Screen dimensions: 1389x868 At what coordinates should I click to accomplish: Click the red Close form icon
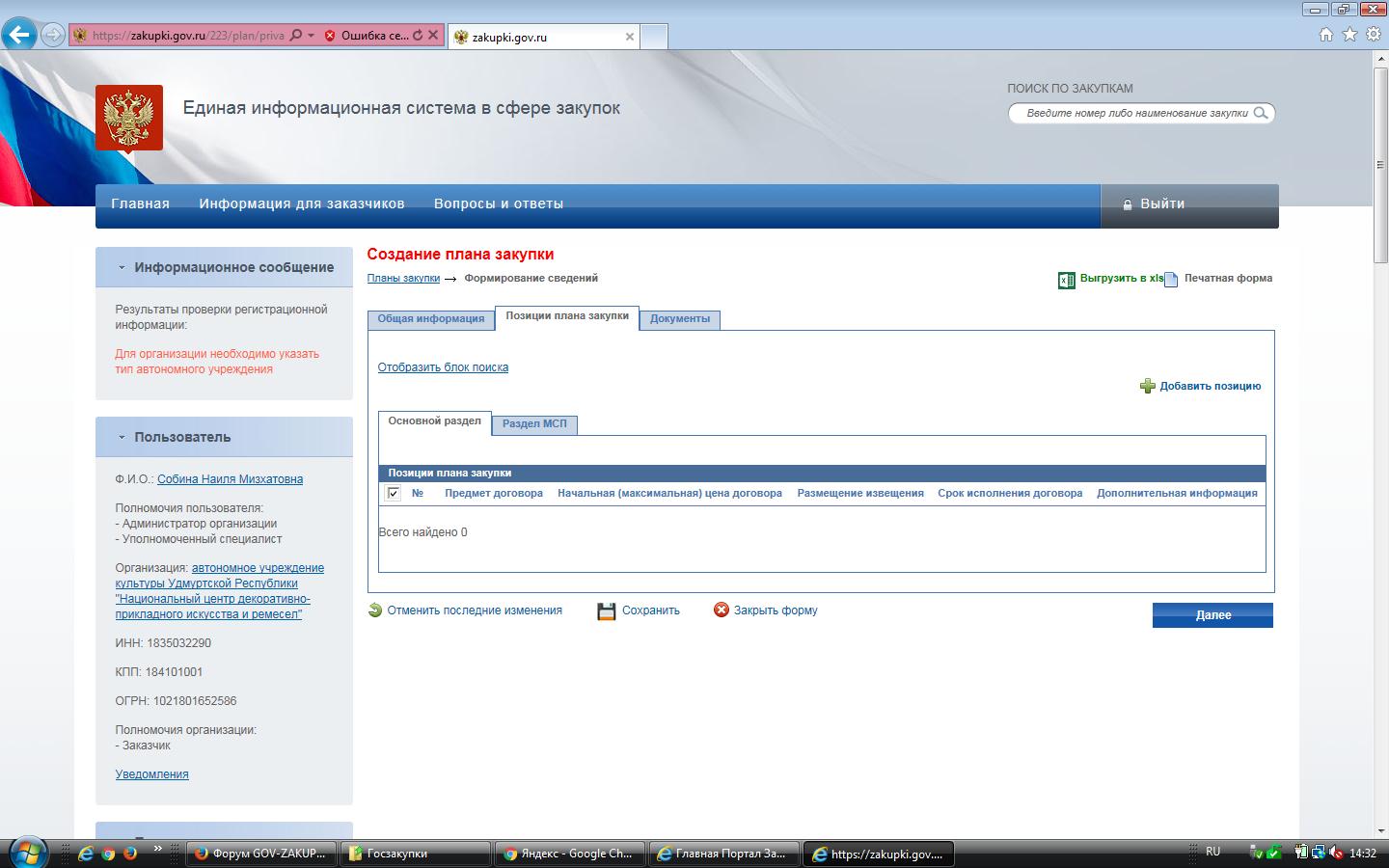point(721,610)
